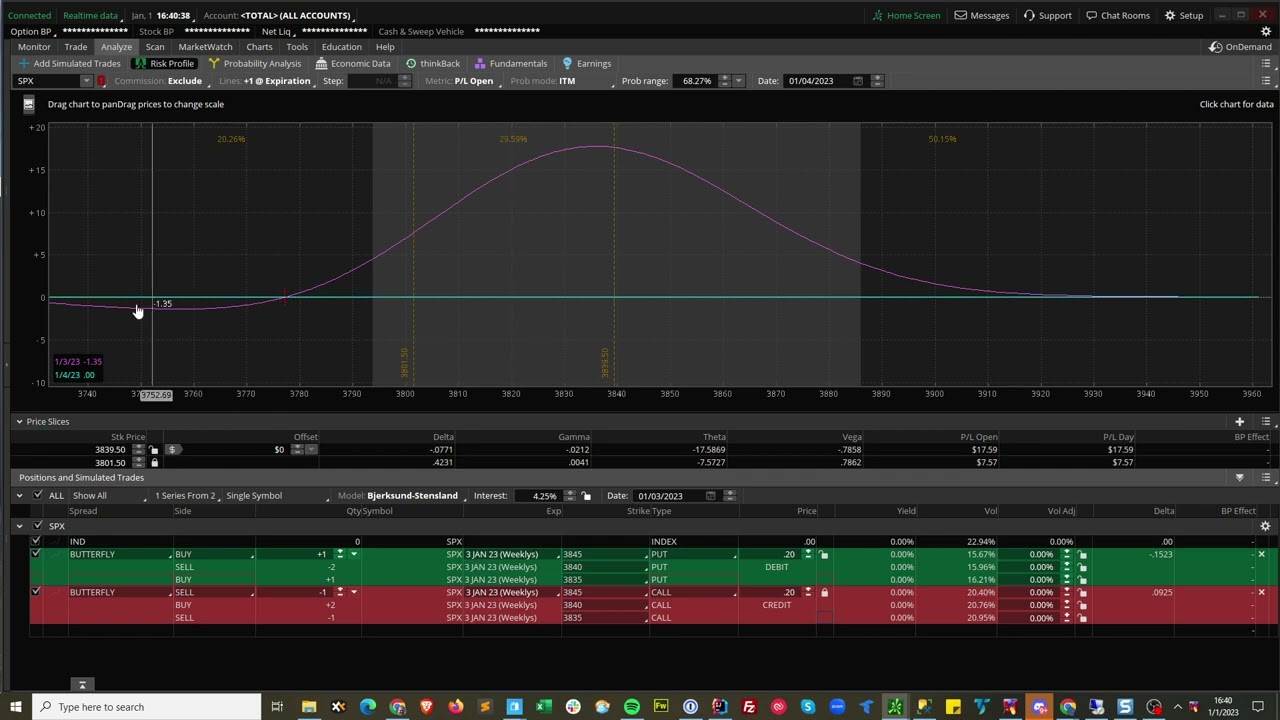The width and height of the screenshot is (1280, 720).
Task: Switch to the MarketWatch tab
Action: [205, 47]
